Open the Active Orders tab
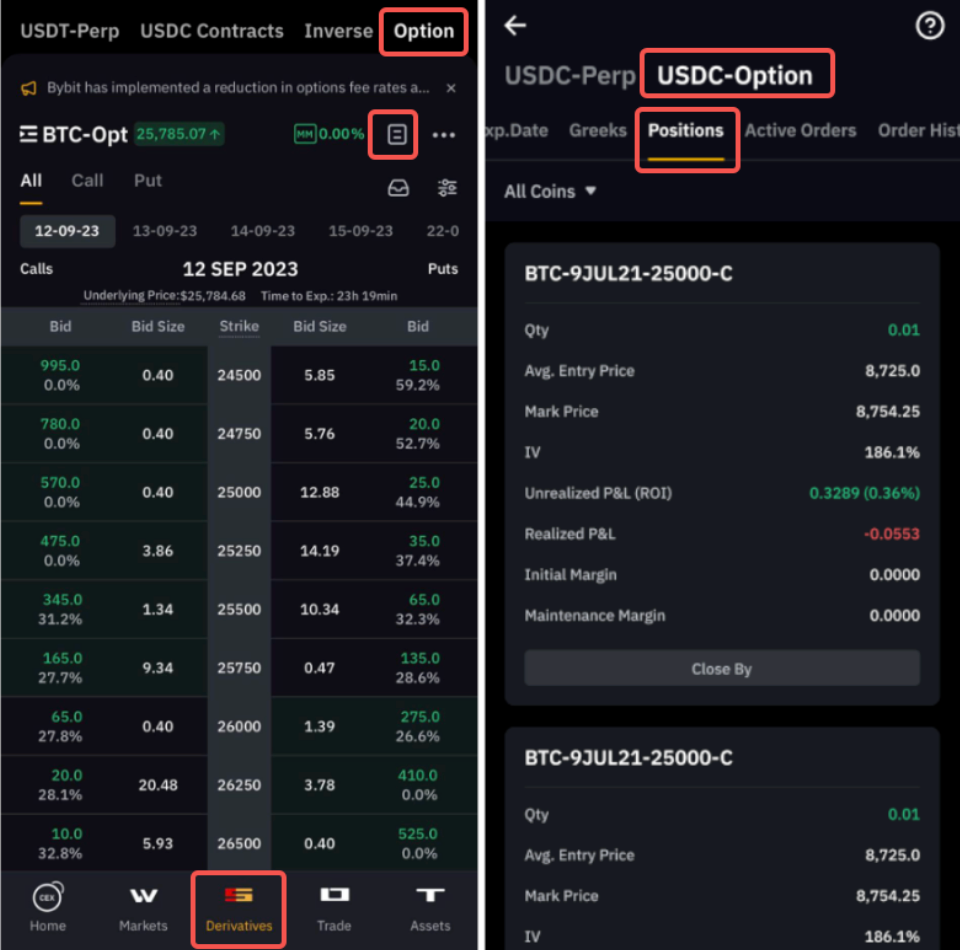Viewport: 960px width, 950px height. click(x=800, y=130)
